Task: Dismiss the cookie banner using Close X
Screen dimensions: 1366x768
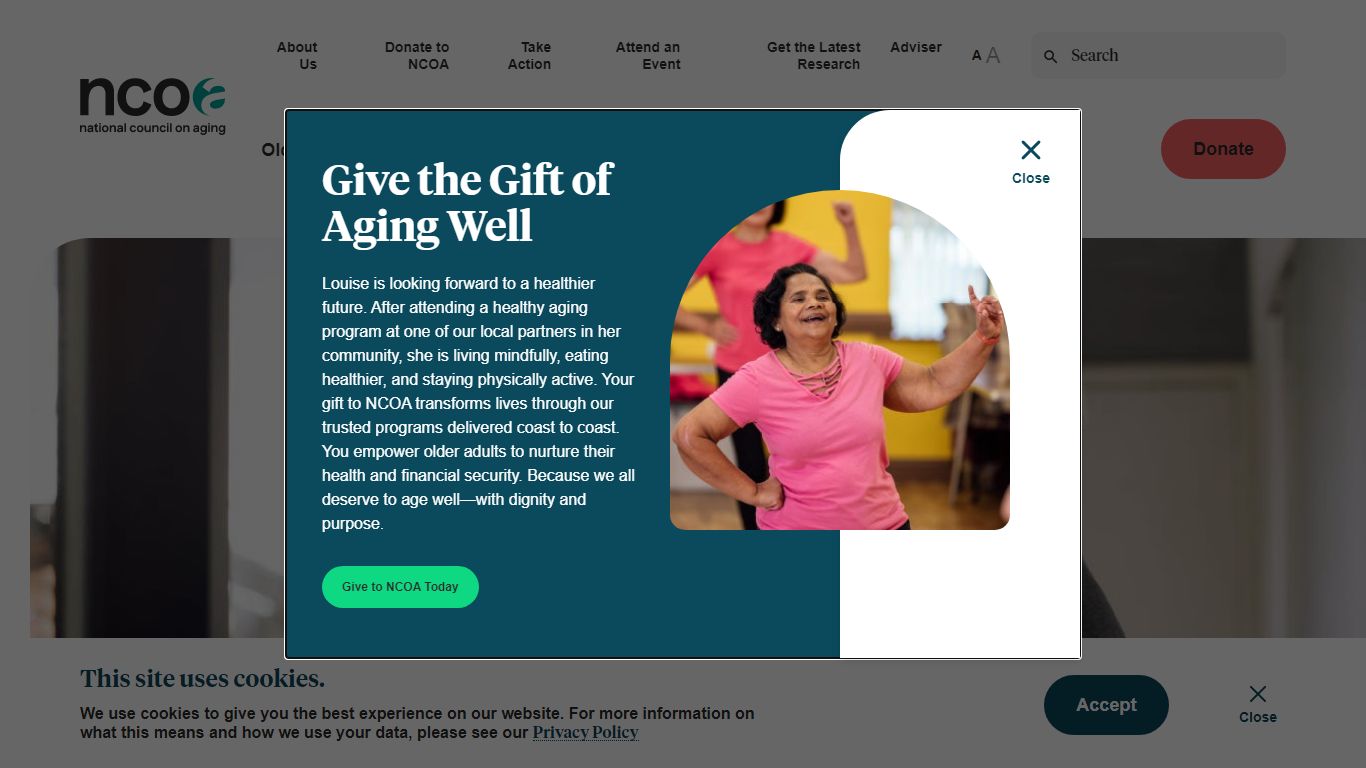Action: point(1257,704)
